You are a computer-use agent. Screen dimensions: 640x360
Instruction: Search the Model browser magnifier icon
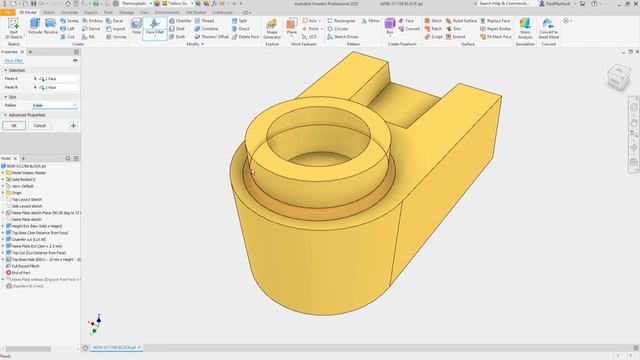pyautogui.click(x=68, y=158)
